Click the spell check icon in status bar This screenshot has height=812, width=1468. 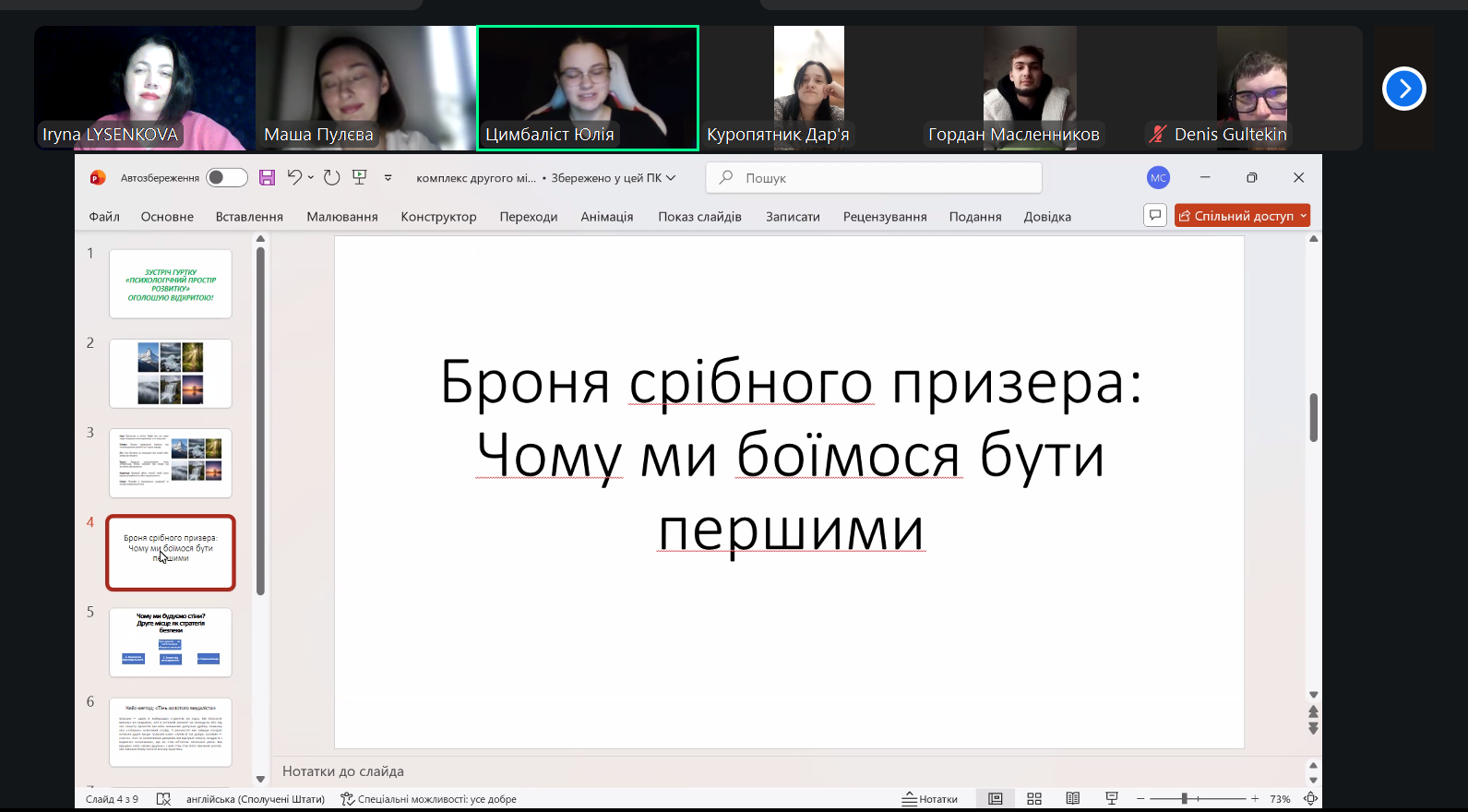[163, 799]
